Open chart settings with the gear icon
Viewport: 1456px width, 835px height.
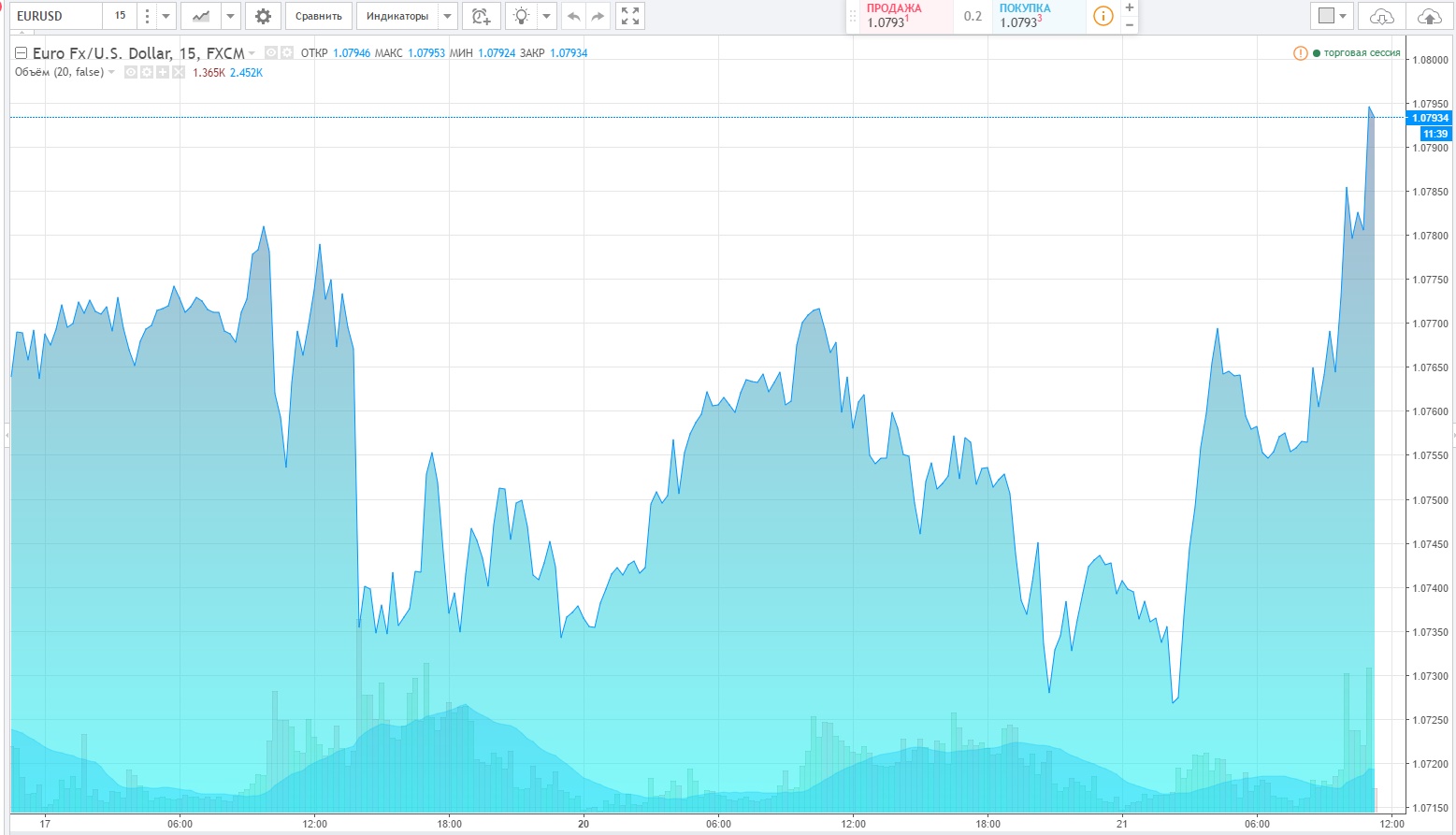click(263, 16)
